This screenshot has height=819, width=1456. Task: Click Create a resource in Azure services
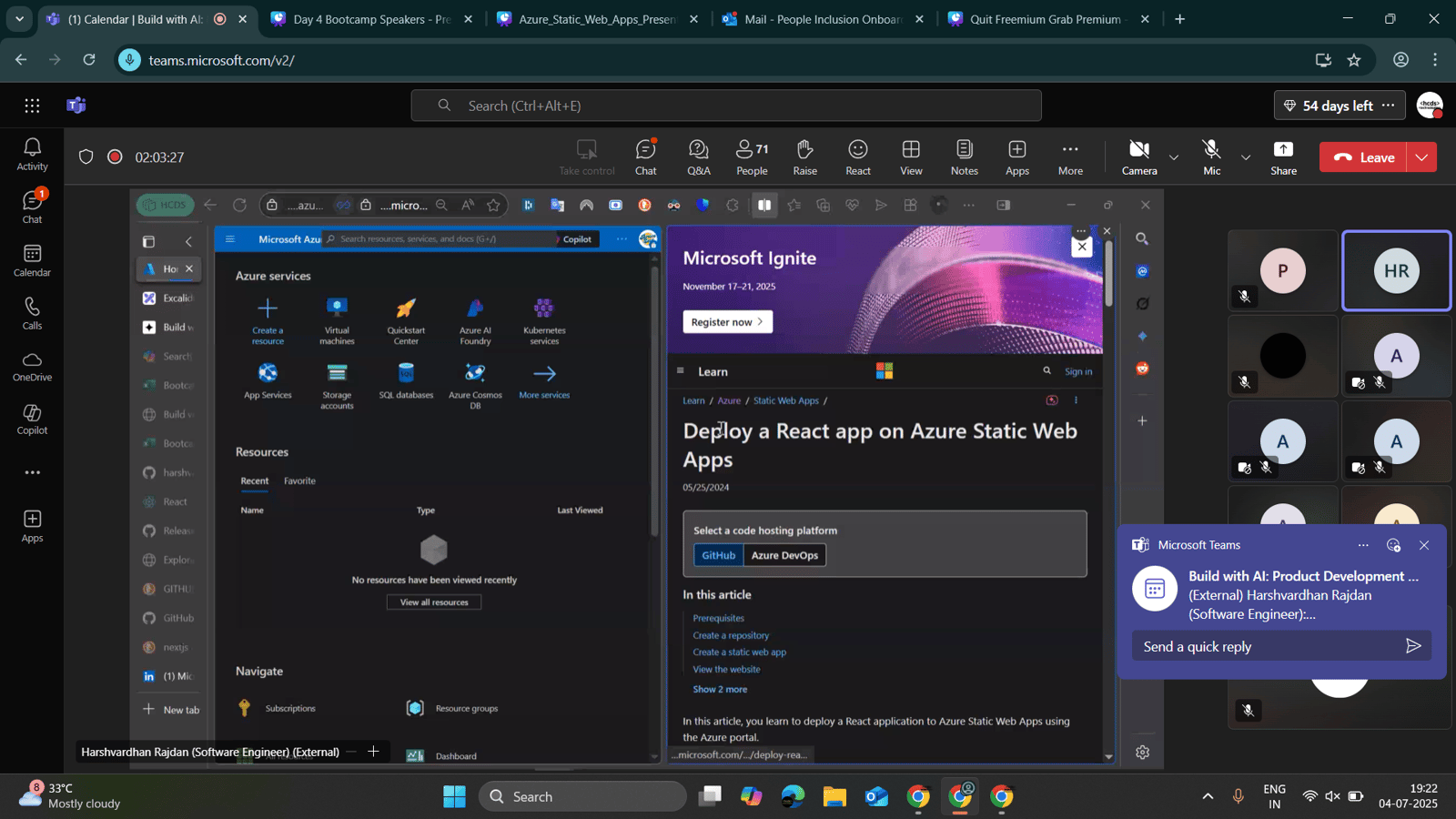(268, 321)
